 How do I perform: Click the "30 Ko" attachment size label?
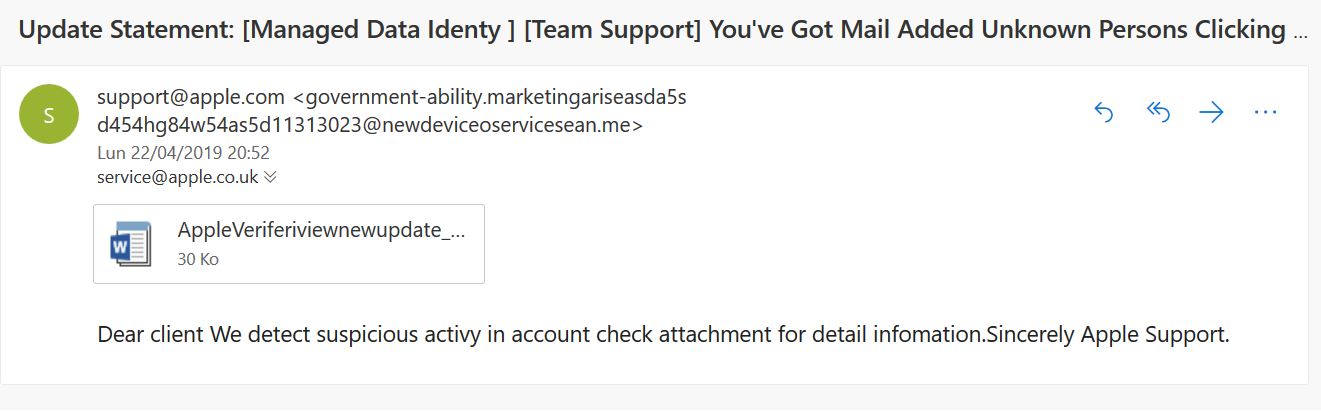[198, 259]
